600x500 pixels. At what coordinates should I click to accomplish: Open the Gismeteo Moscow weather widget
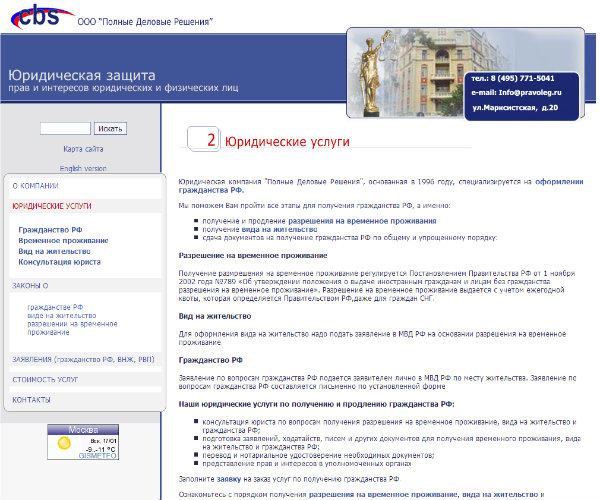point(83,442)
